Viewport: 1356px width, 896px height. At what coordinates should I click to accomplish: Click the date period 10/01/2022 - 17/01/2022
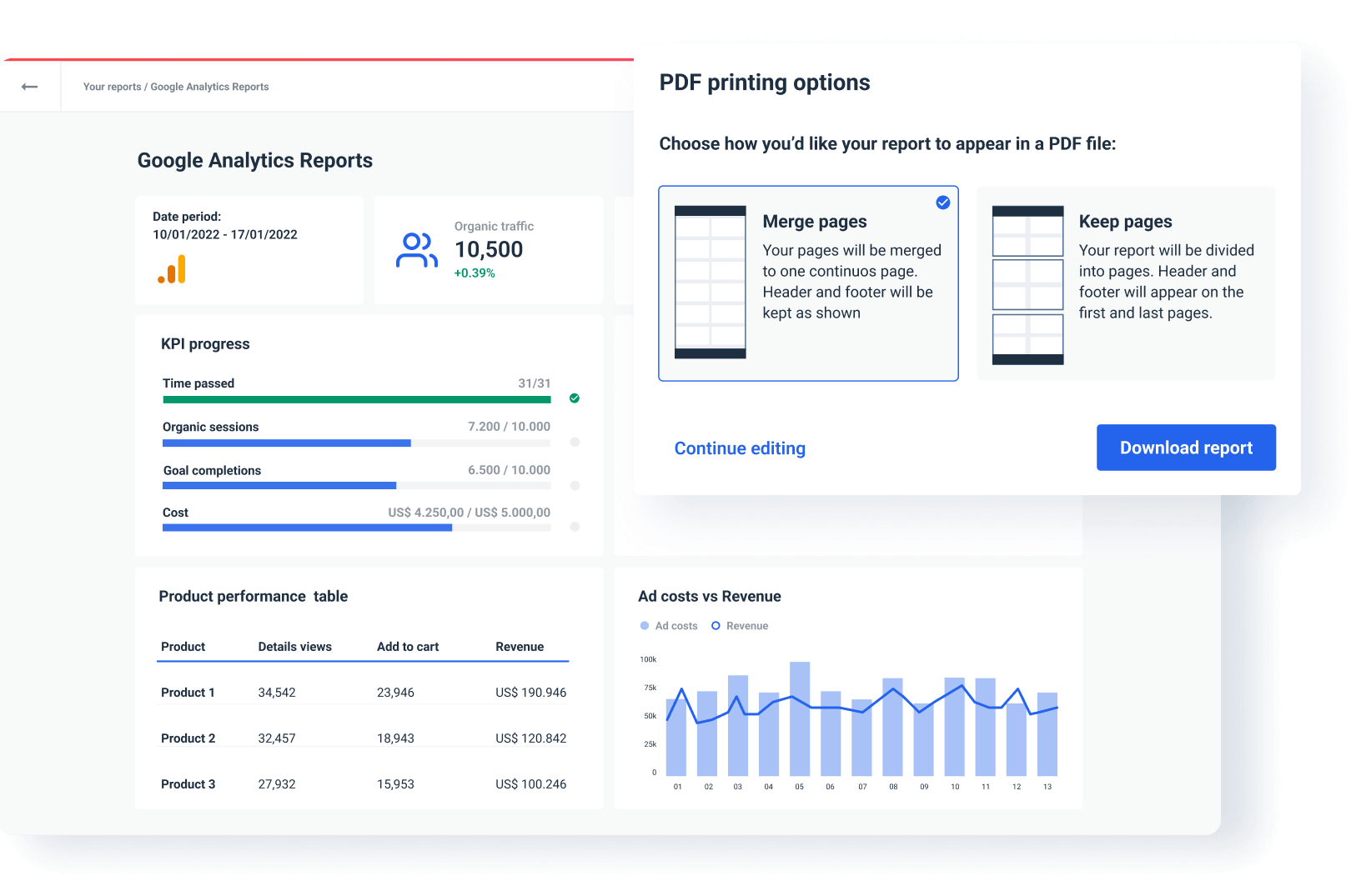[225, 235]
